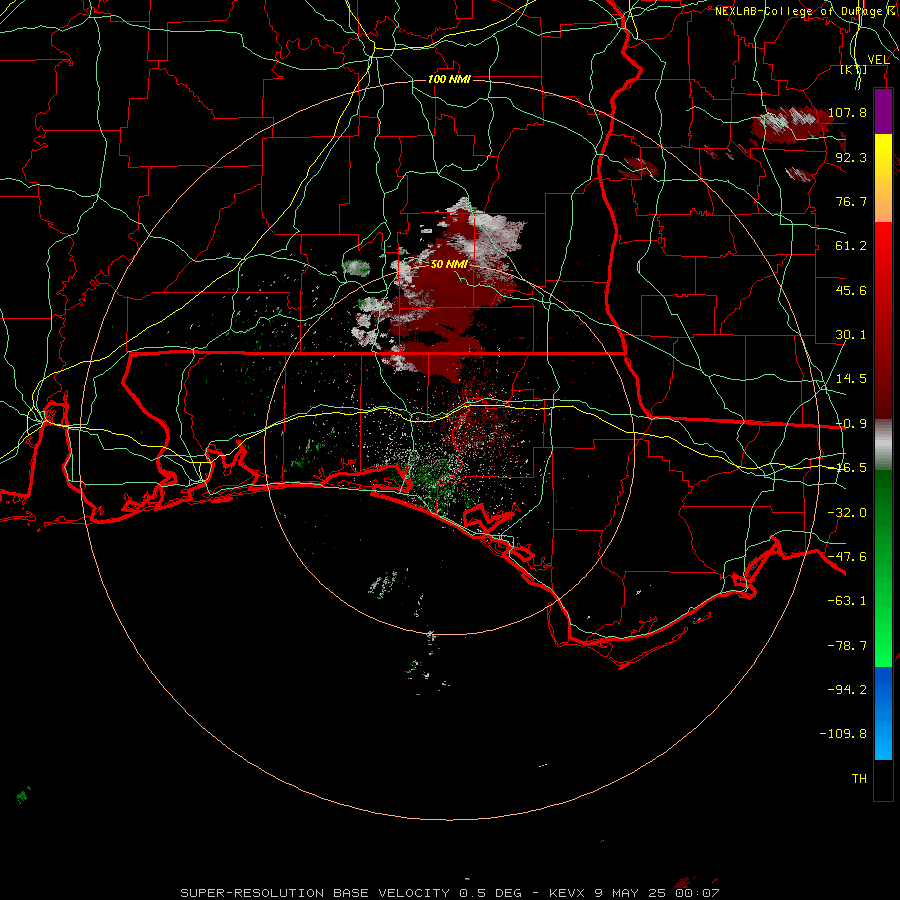The image size is (900, 900).
Task: Click the VEL legend title
Action: pyautogui.click(x=878, y=60)
